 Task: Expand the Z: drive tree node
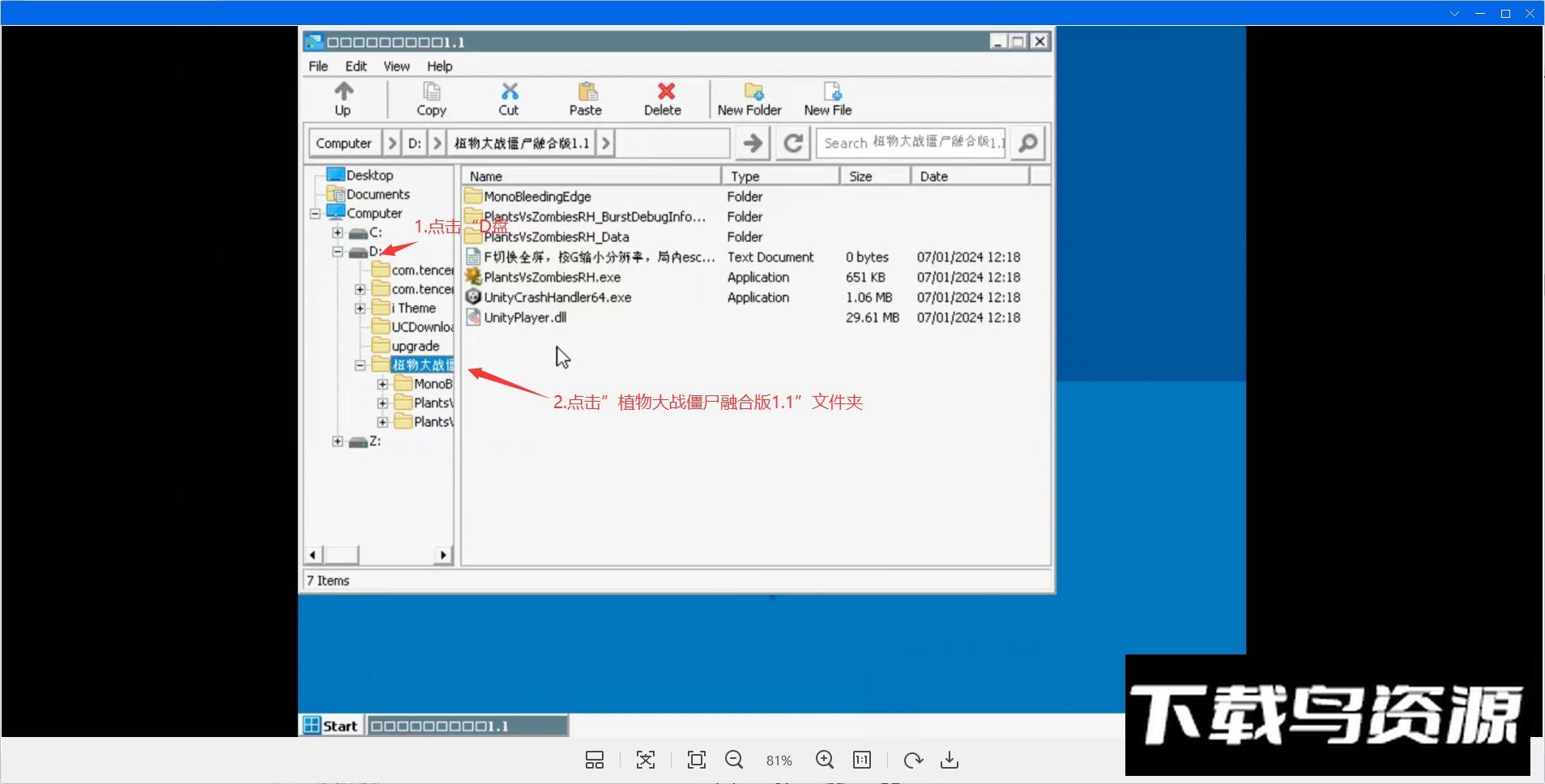click(x=338, y=441)
